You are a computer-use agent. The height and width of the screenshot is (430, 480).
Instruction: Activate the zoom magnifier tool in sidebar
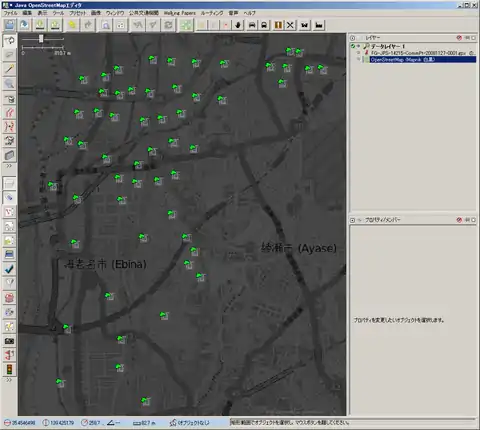point(10,84)
